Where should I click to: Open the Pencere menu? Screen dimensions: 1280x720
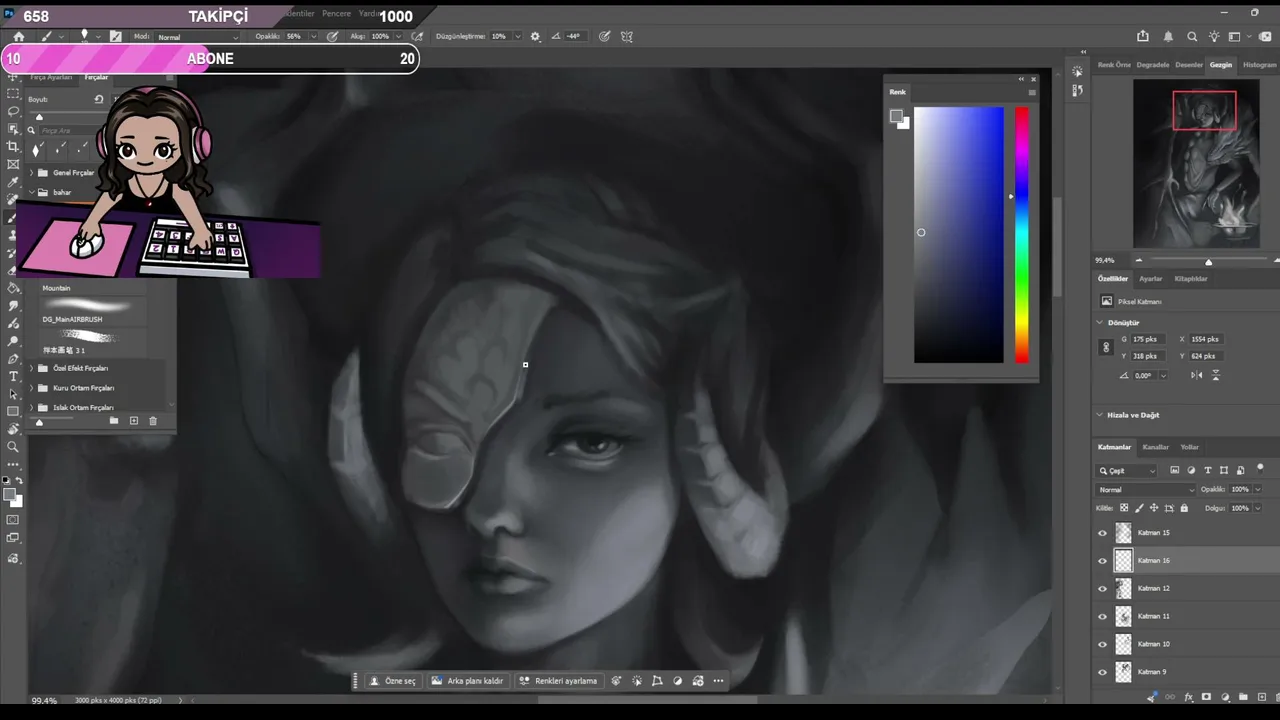click(336, 14)
